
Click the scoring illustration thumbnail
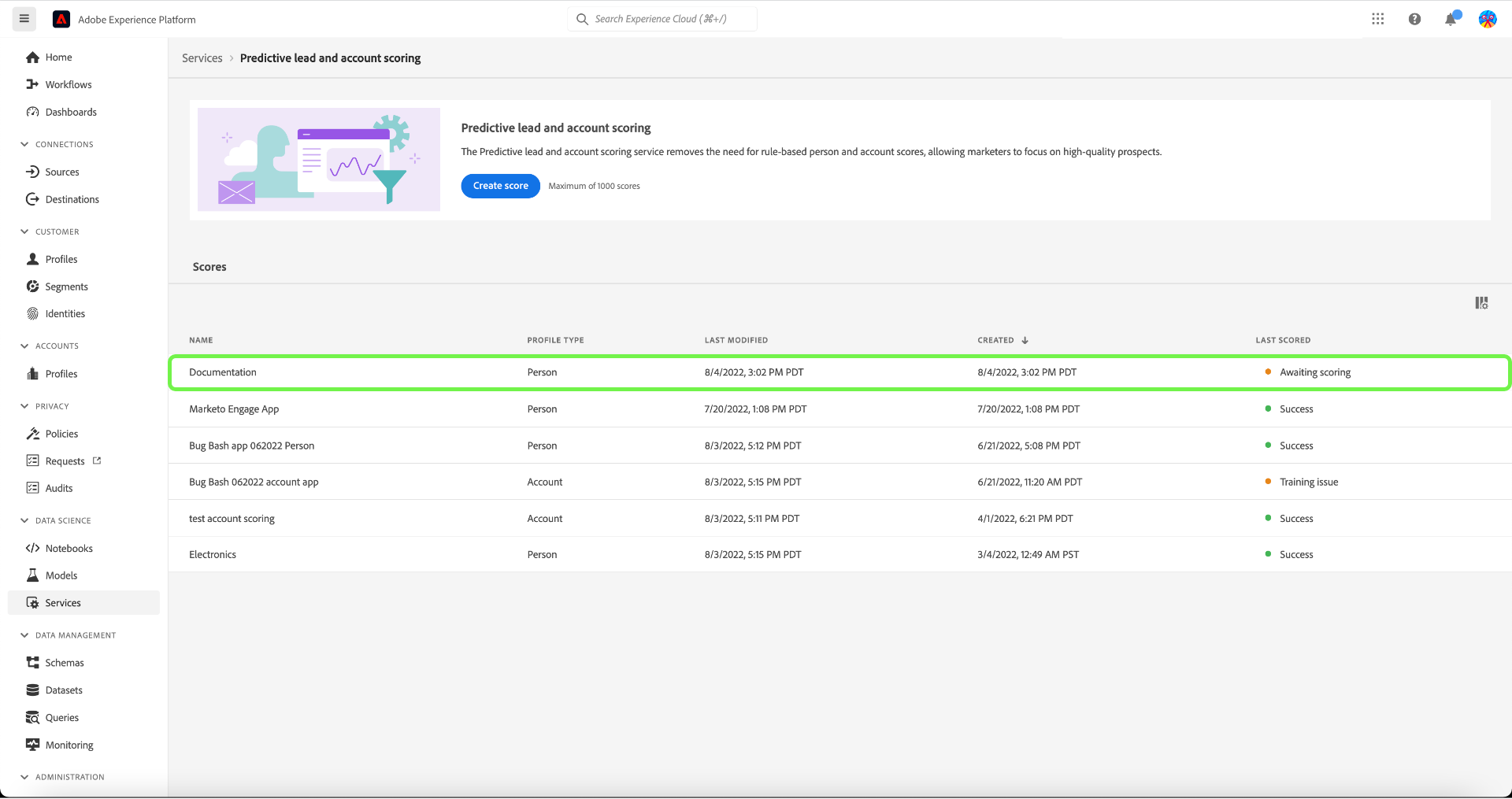[x=319, y=160]
